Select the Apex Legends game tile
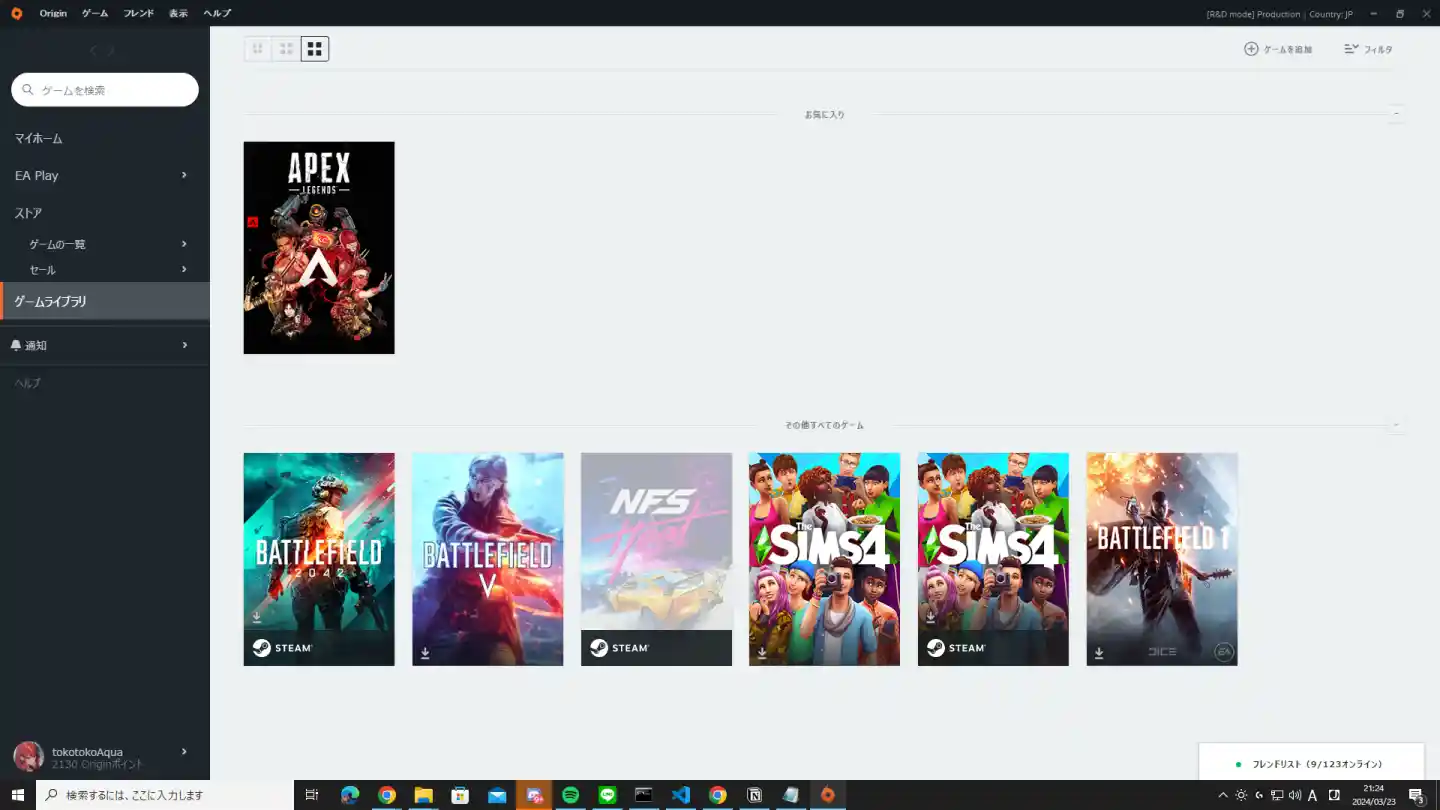 point(319,248)
